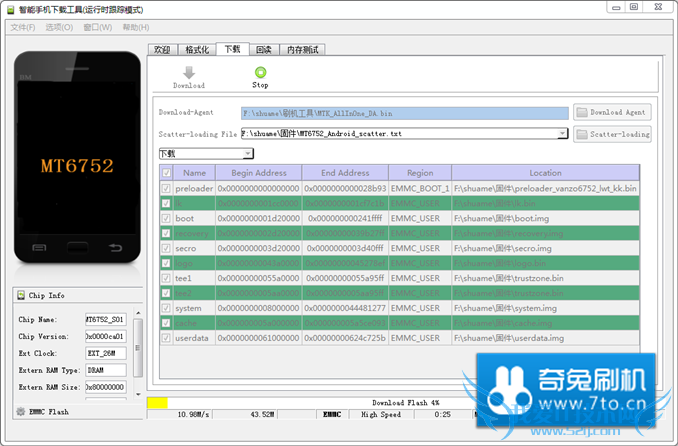Uncheck the boot partition checkbox

click(x=166, y=218)
